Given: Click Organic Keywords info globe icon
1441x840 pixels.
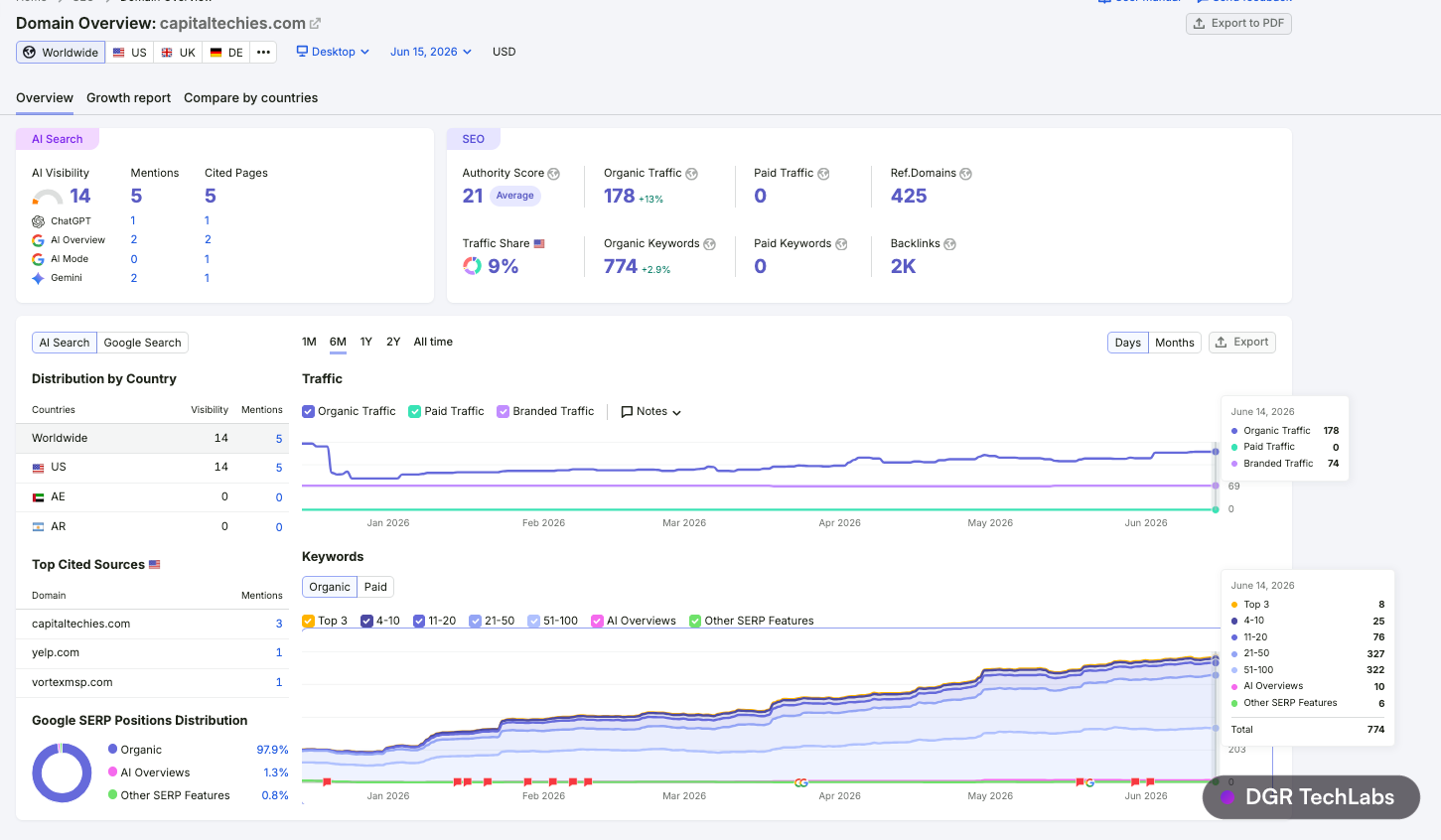Looking at the screenshot, I should [x=710, y=244].
